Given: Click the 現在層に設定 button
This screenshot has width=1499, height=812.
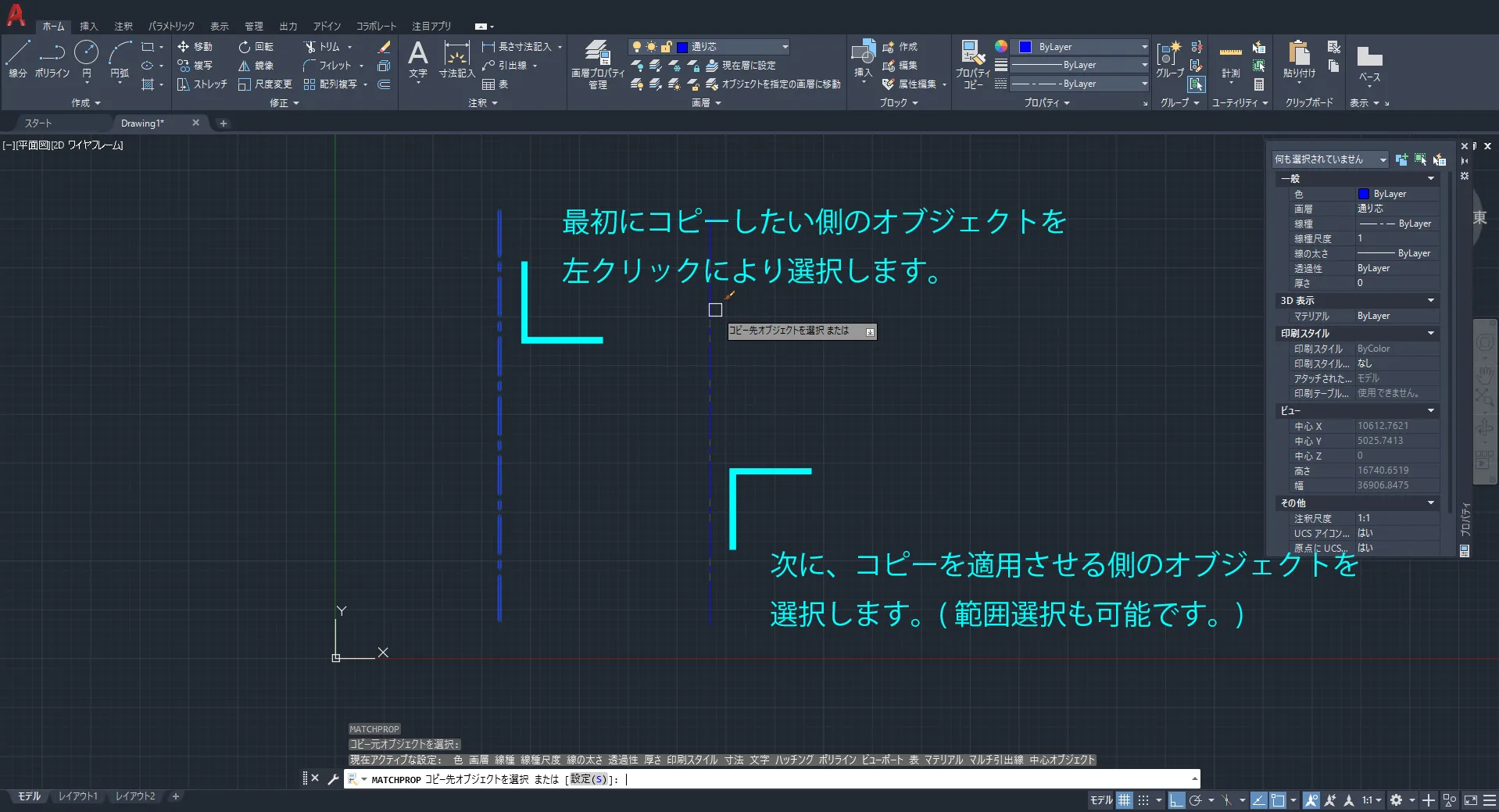Looking at the screenshot, I should (x=741, y=66).
